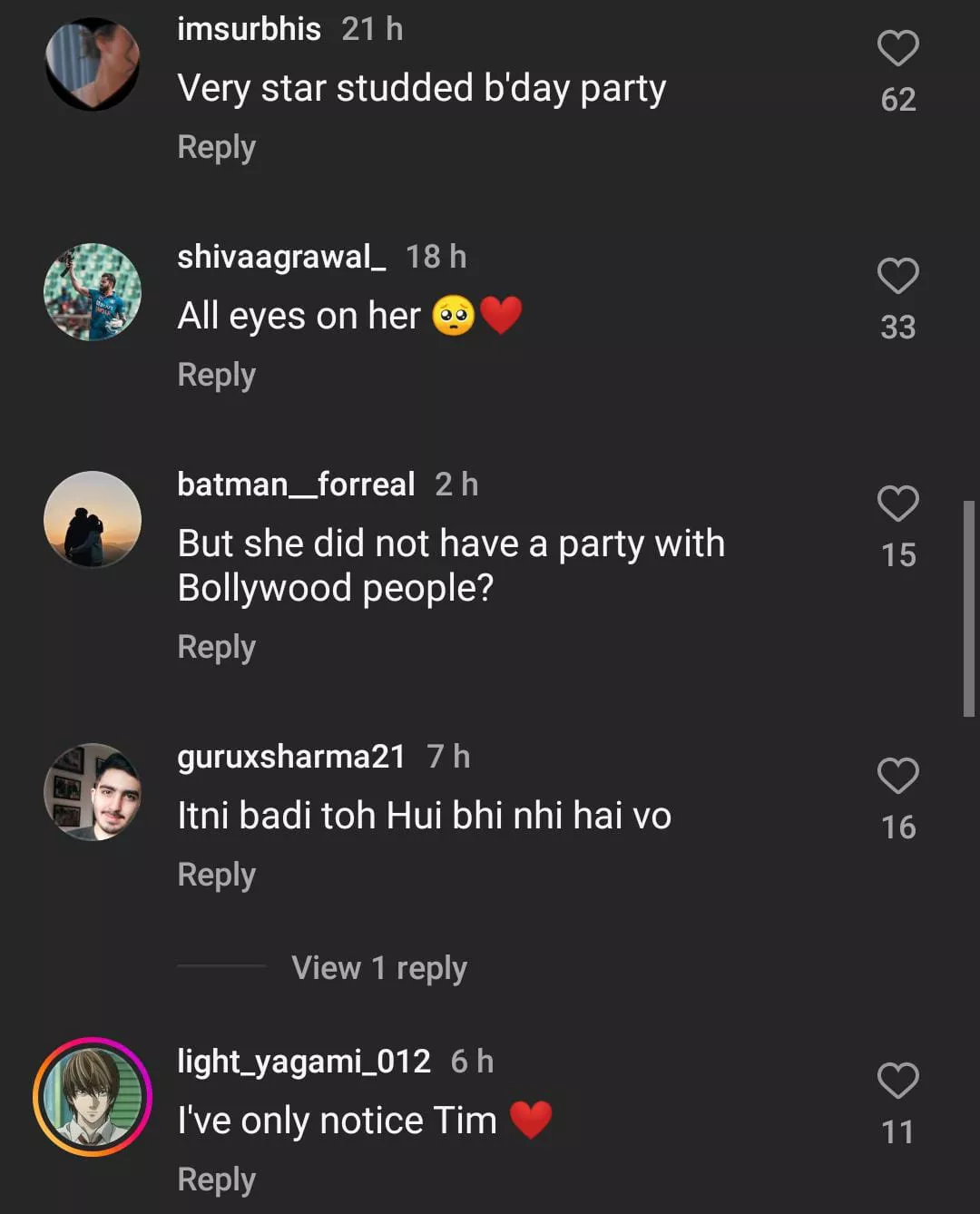This screenshot has width=980, height=1214.
Task: Reply to the 'All eyes on her' comment
Action: 216,375
